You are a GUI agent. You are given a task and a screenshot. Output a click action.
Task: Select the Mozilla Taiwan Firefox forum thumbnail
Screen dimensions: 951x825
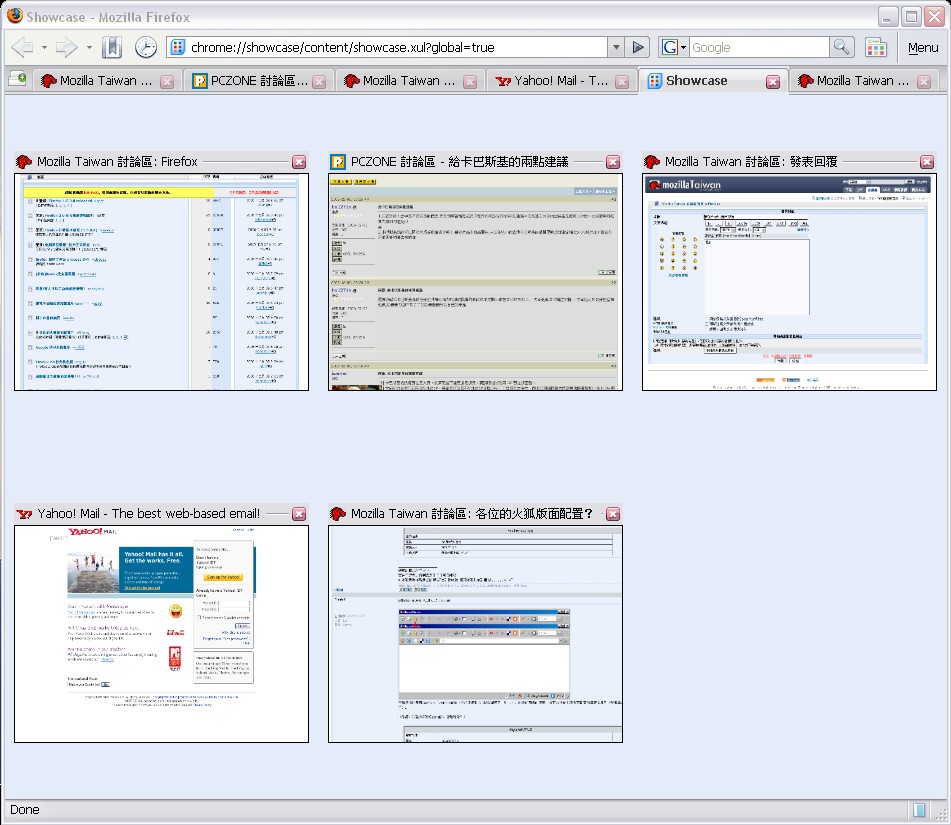click(161, 281)
